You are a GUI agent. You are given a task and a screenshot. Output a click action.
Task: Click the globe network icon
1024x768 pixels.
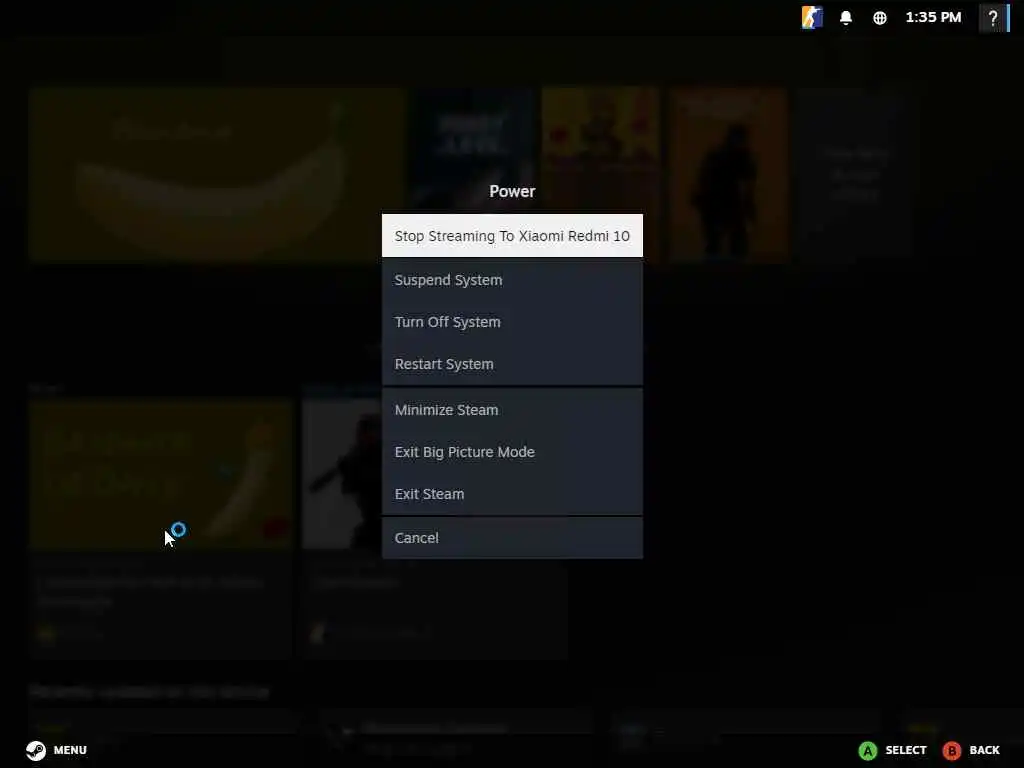point(880,18)
